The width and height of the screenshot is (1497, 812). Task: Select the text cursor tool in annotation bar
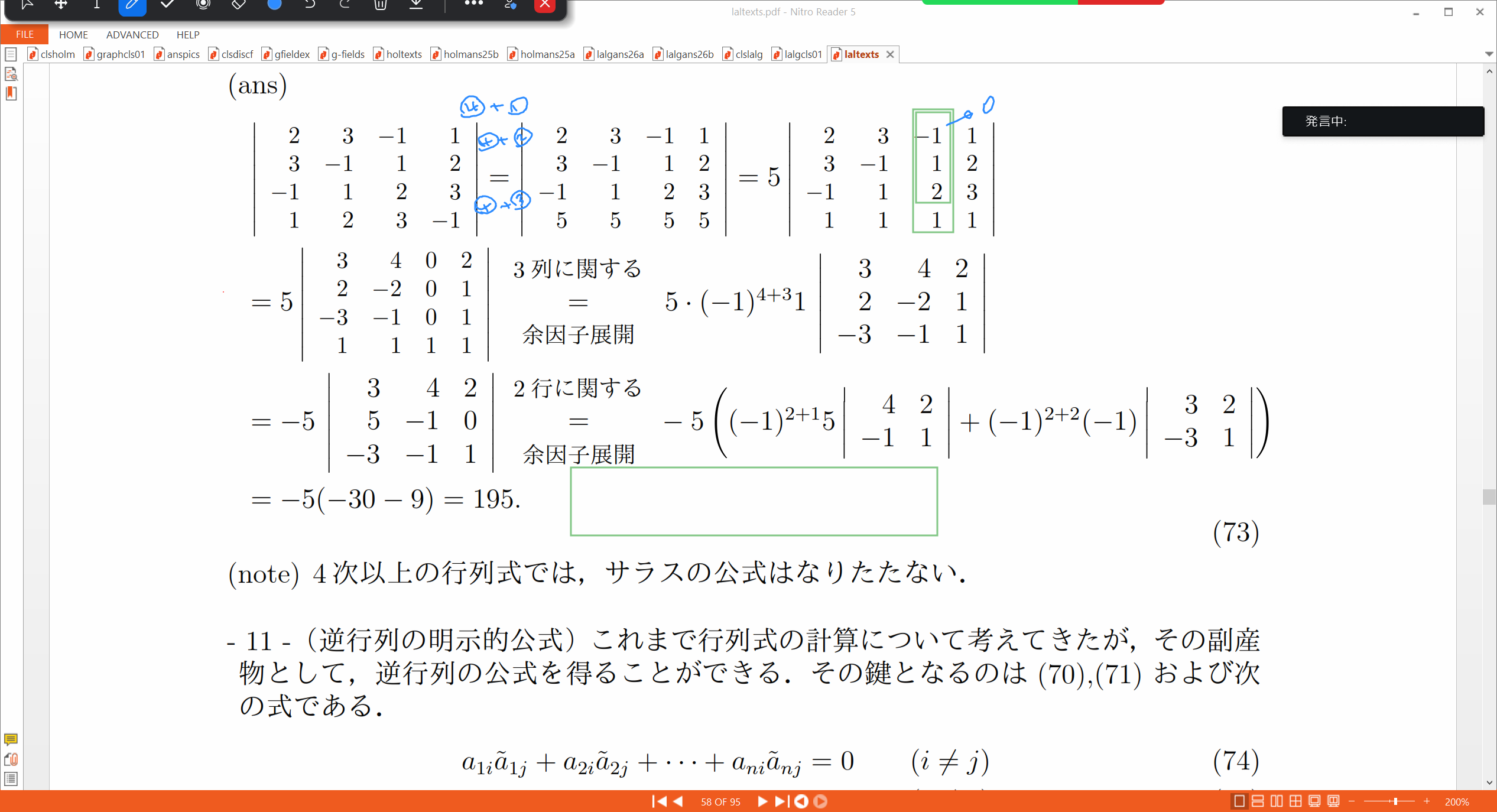[96, 5]
